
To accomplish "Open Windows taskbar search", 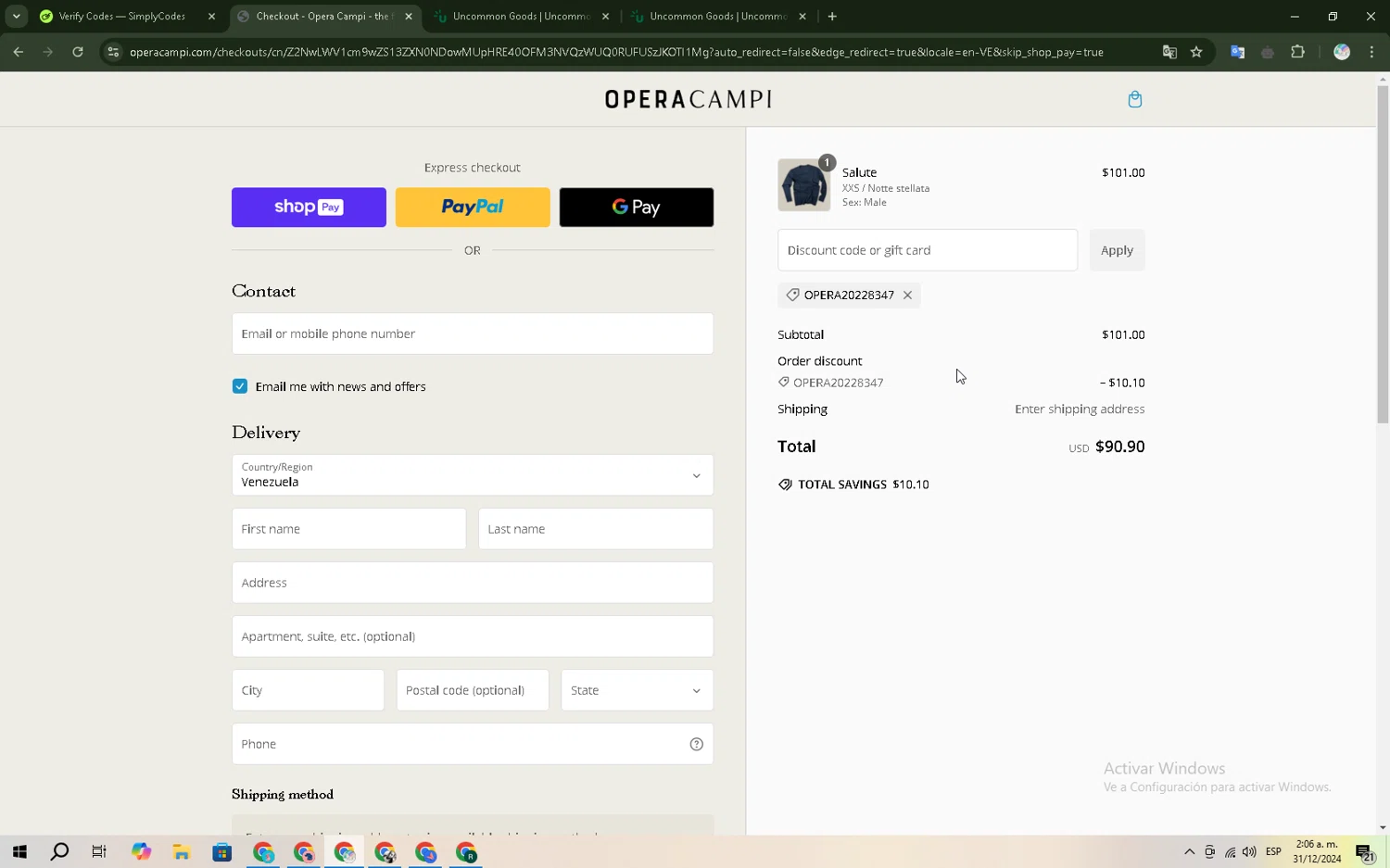I will point(59,852).
